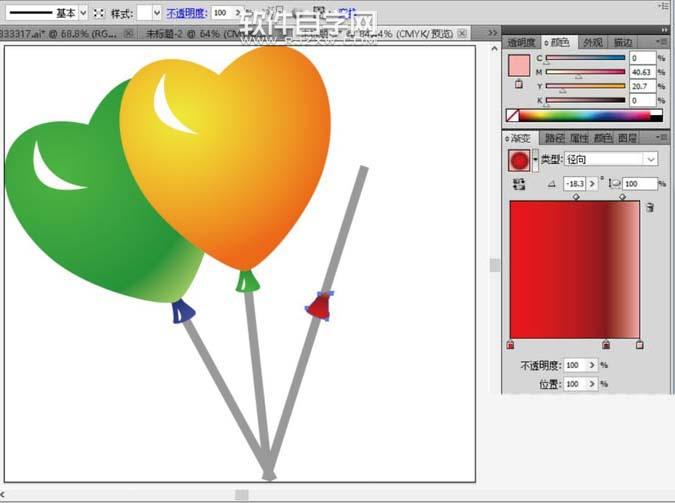Switch to the 外观 appearance tab
Viewport: 675px width, 503px height.
[592, 43]
